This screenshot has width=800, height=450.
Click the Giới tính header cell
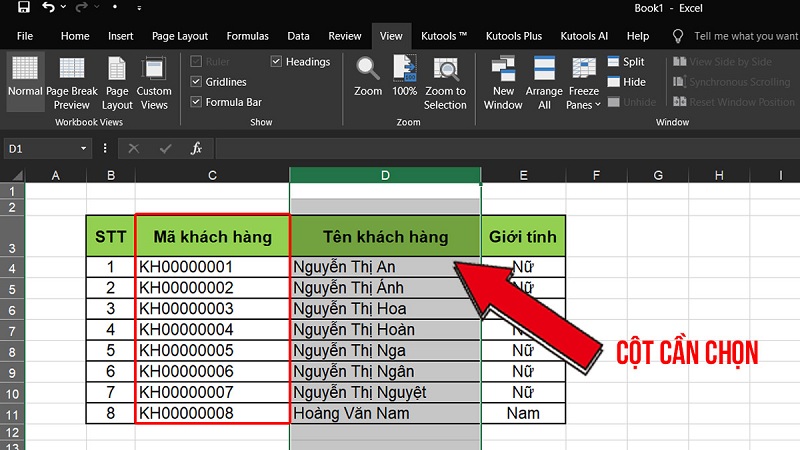click(x=523, y=237)
